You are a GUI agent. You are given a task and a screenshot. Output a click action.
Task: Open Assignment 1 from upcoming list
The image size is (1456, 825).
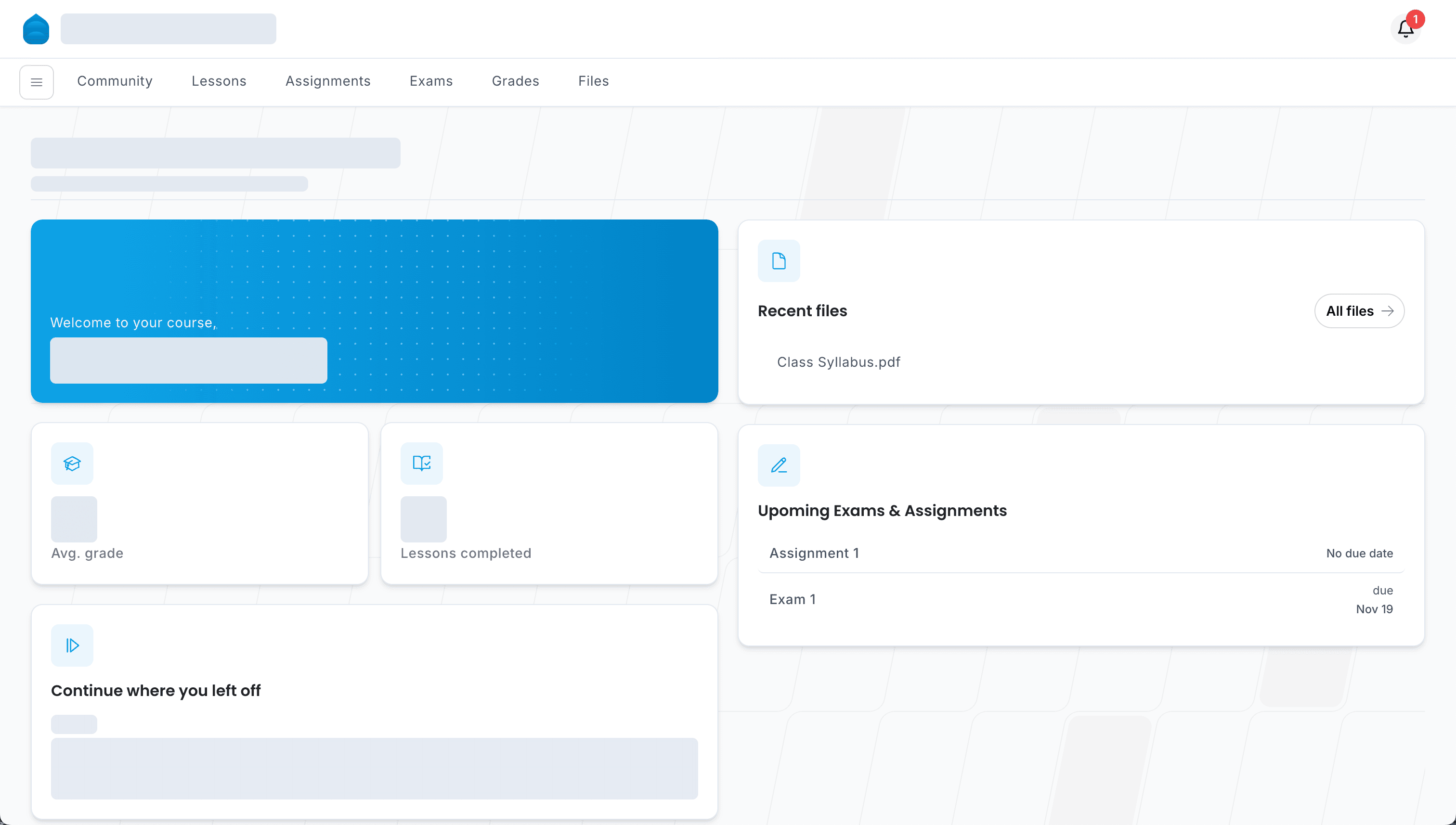[814, 553]
